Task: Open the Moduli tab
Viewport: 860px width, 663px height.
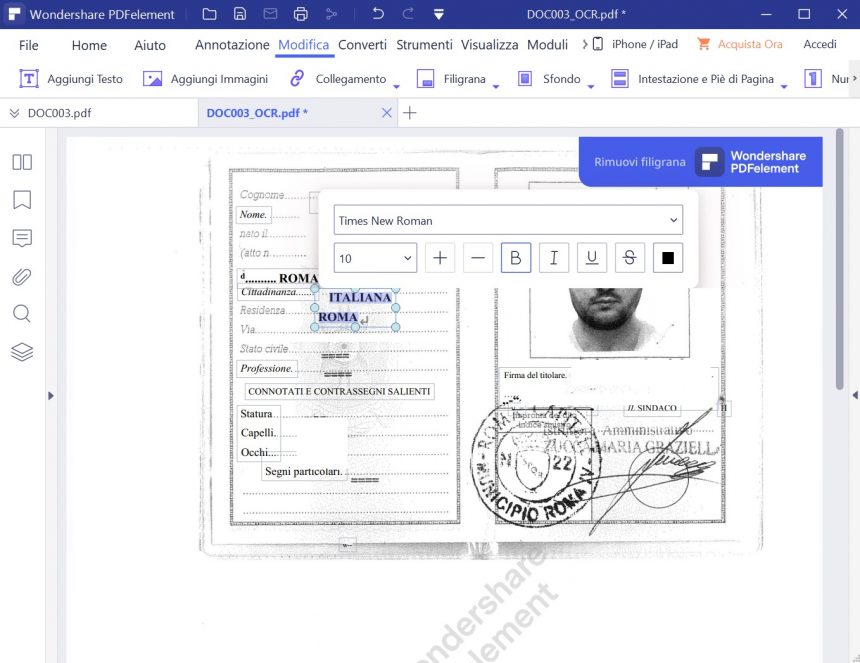Action: pos(547,45)
